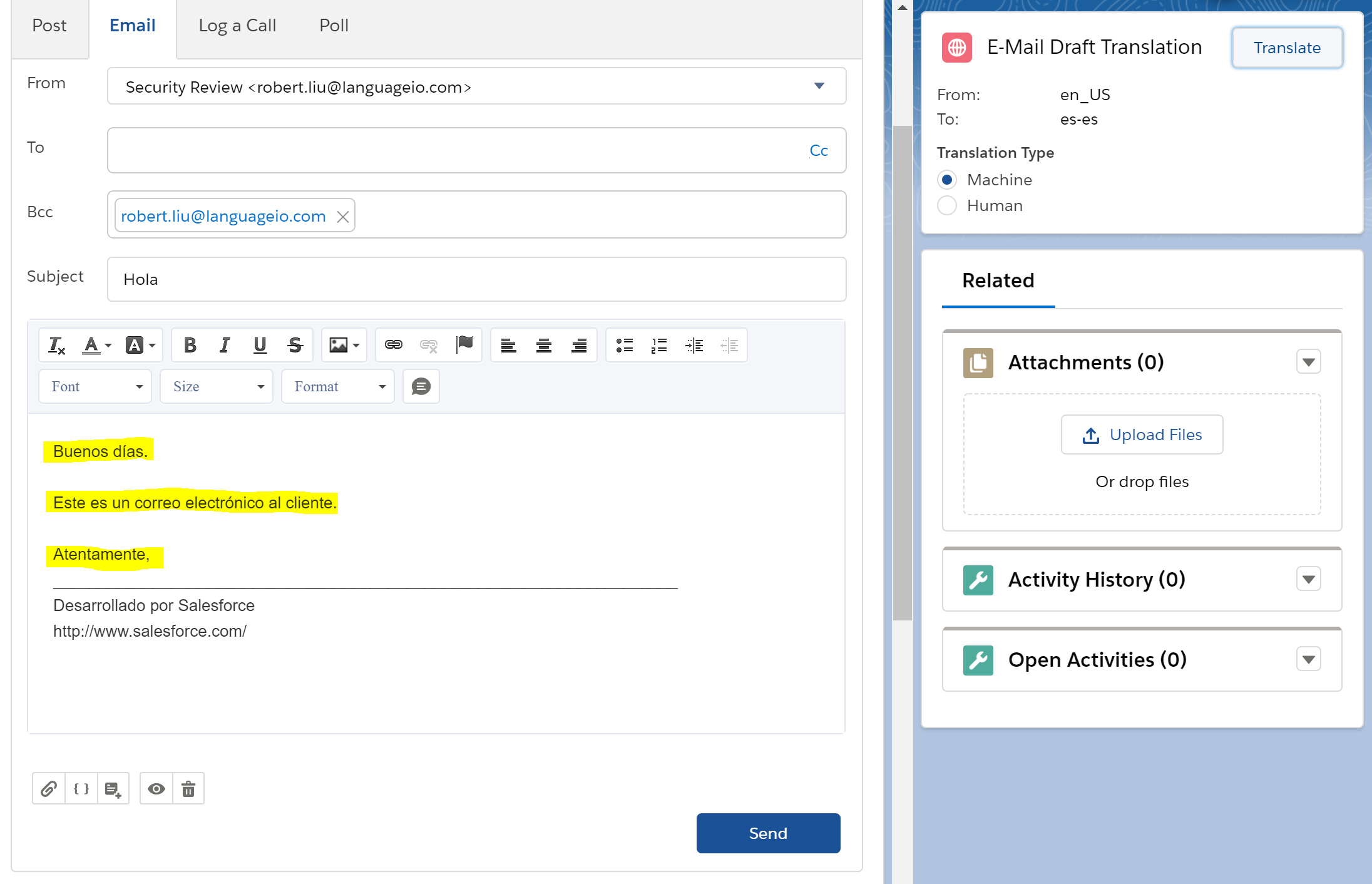Open the Format dropdown

339,386
